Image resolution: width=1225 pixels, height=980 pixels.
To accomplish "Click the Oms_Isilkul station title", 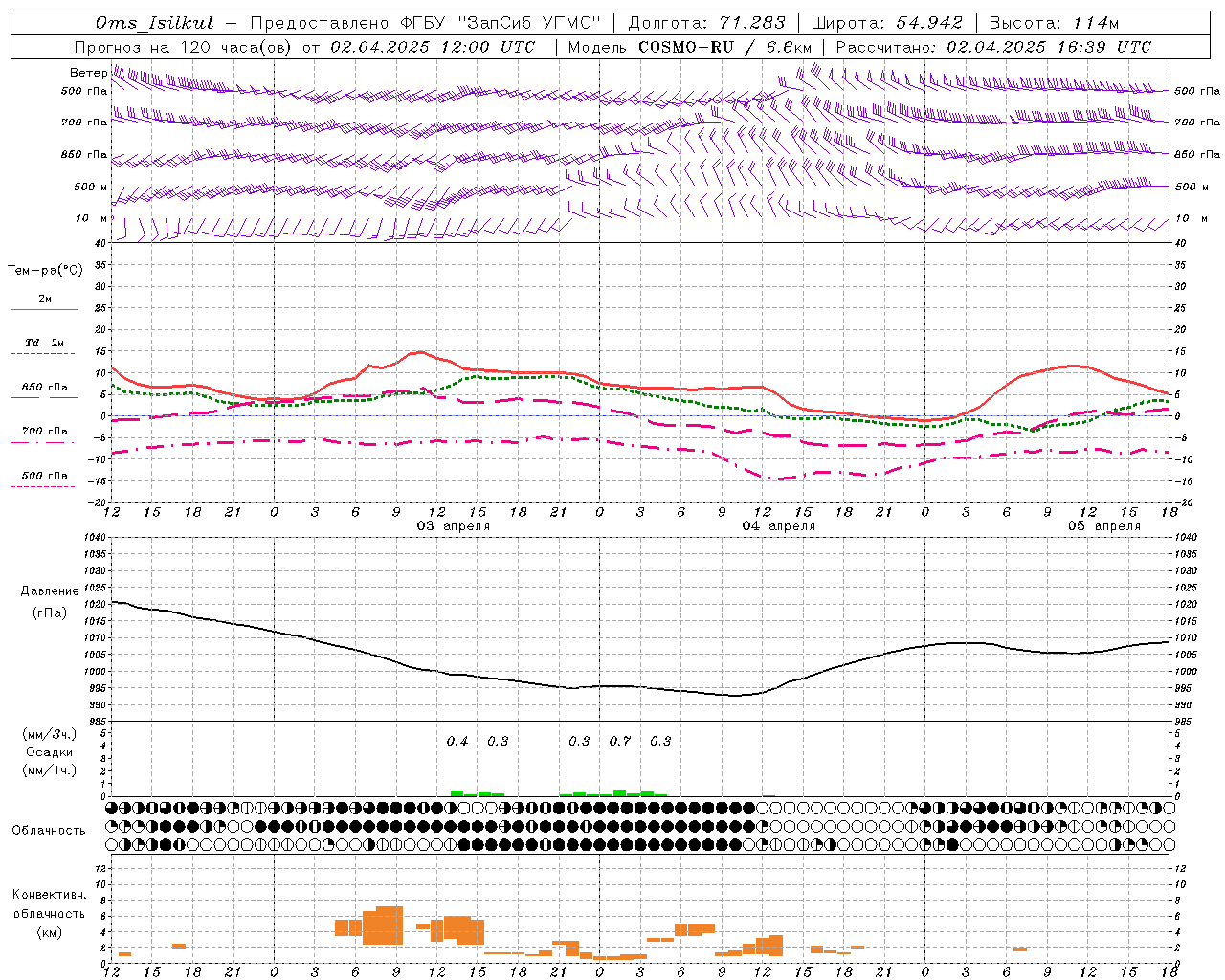I will click(x=155, y=23).
